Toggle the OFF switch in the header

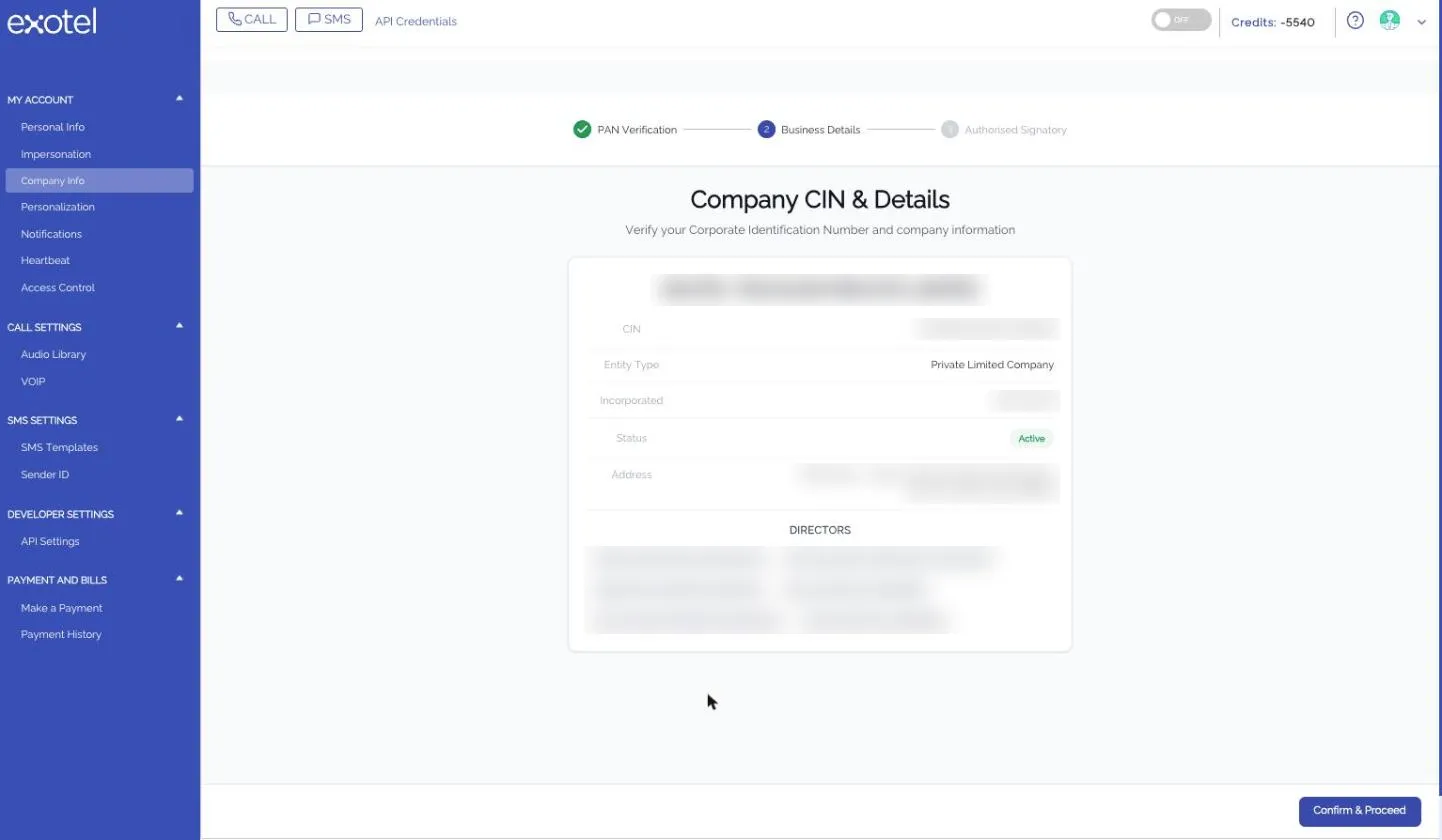pos(1181,20)
